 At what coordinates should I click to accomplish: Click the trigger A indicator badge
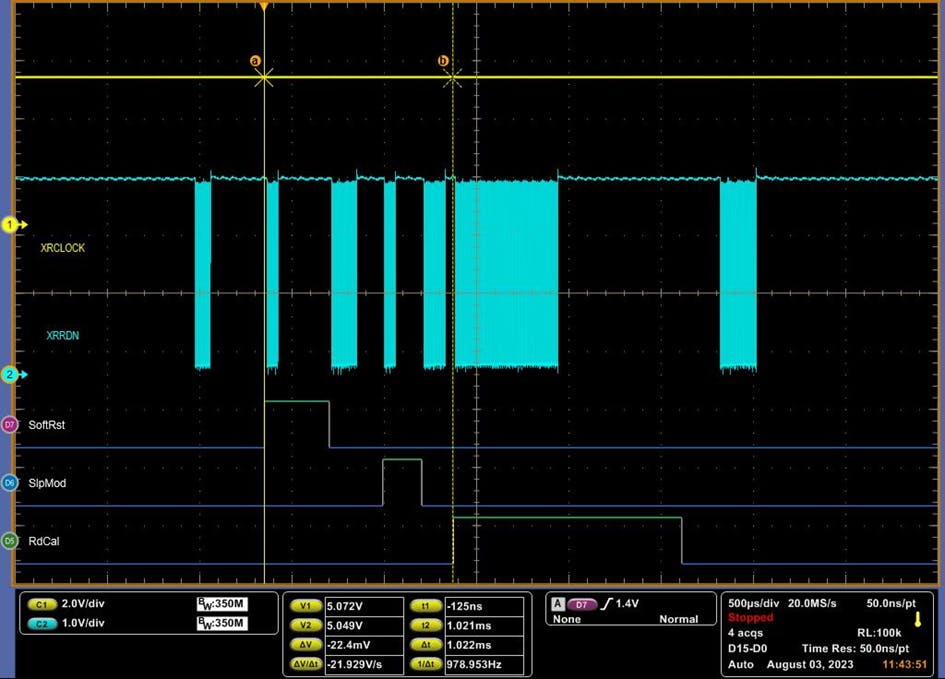(x=555, y=604)
